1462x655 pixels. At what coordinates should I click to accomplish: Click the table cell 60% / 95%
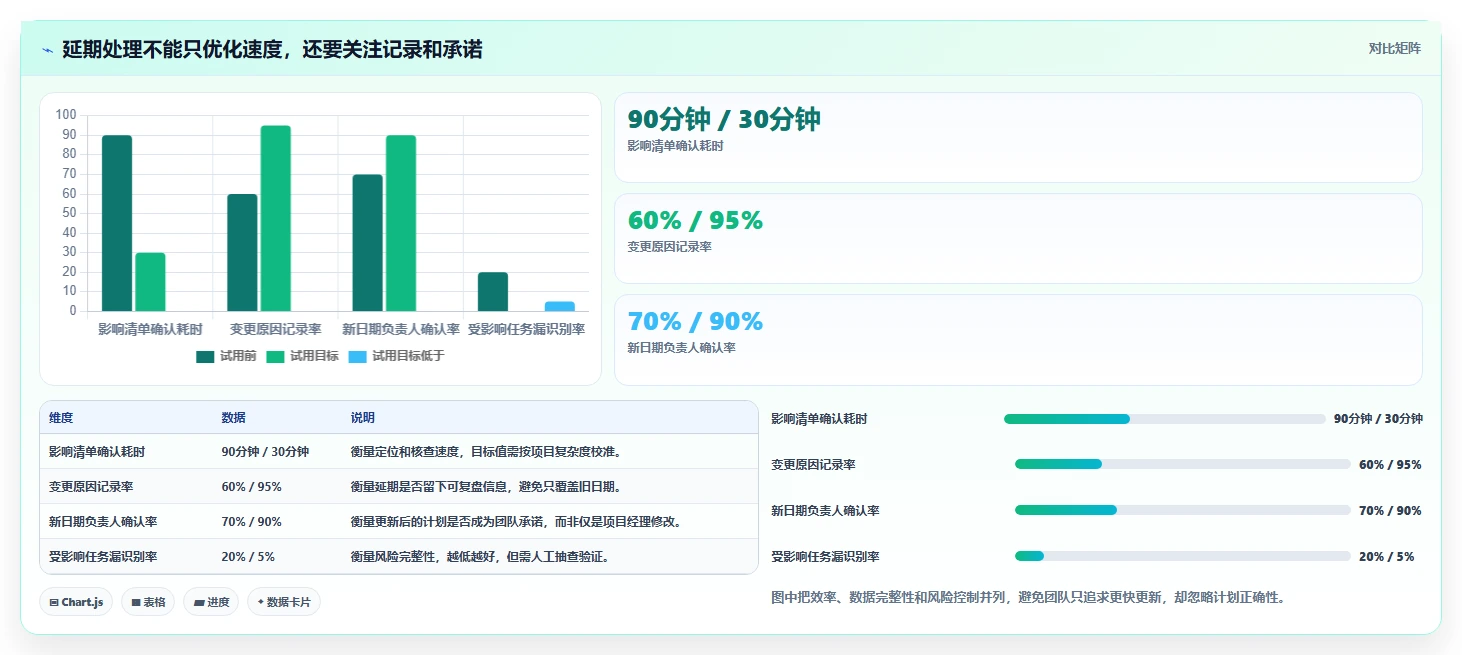click(x=251, y=487)
